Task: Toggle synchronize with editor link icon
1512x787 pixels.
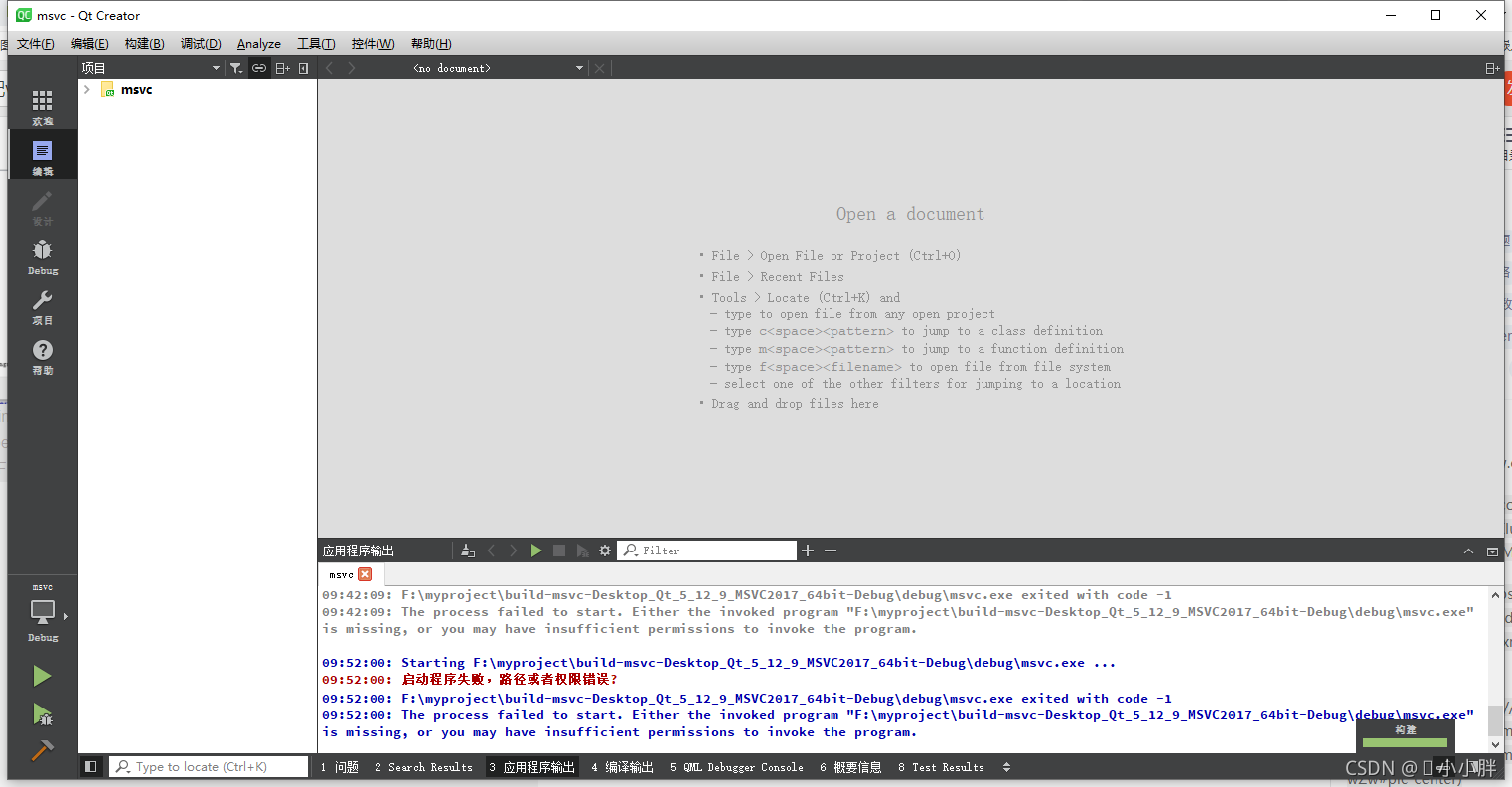Action: click(x=259, y=68)
